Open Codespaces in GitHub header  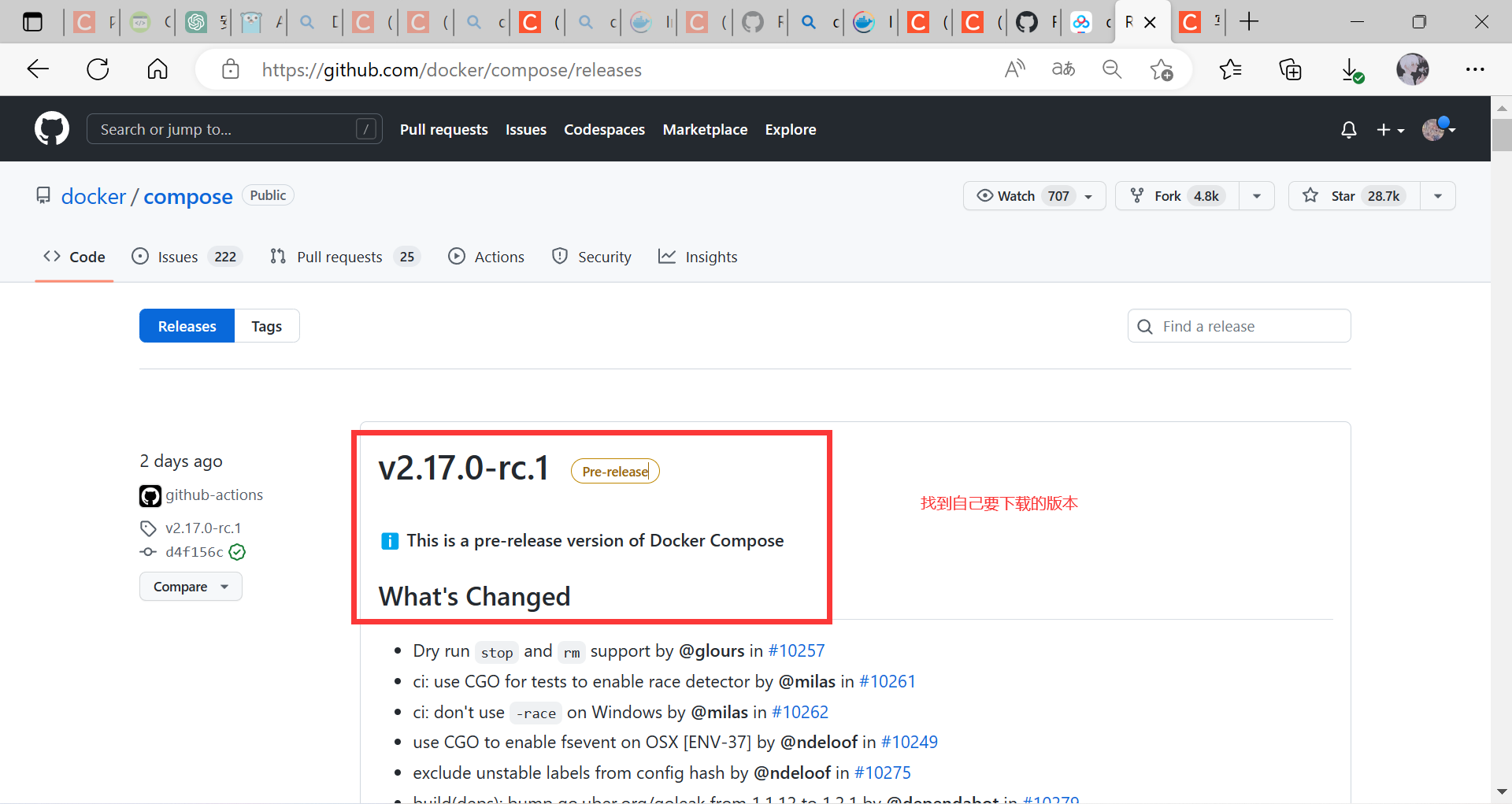point(604,130)
